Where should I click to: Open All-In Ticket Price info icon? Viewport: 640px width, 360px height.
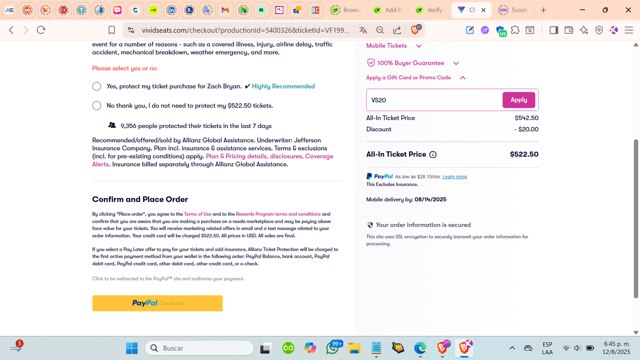[433, 155]
